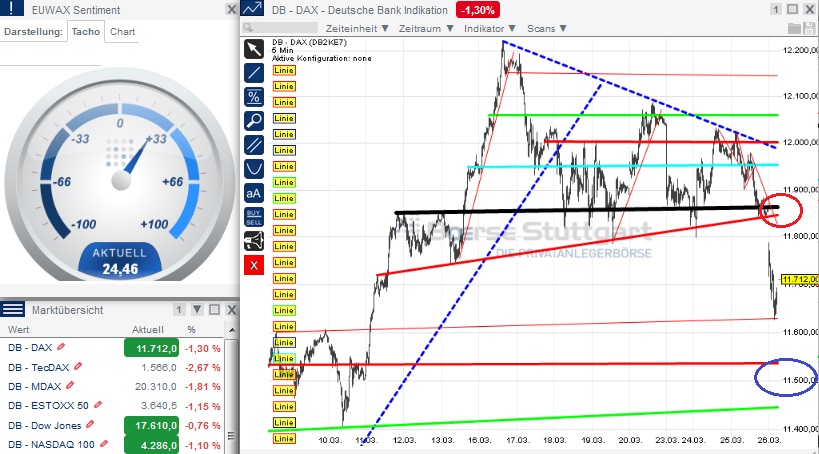Maximize the Marktübersicht panel

[214, 310]
